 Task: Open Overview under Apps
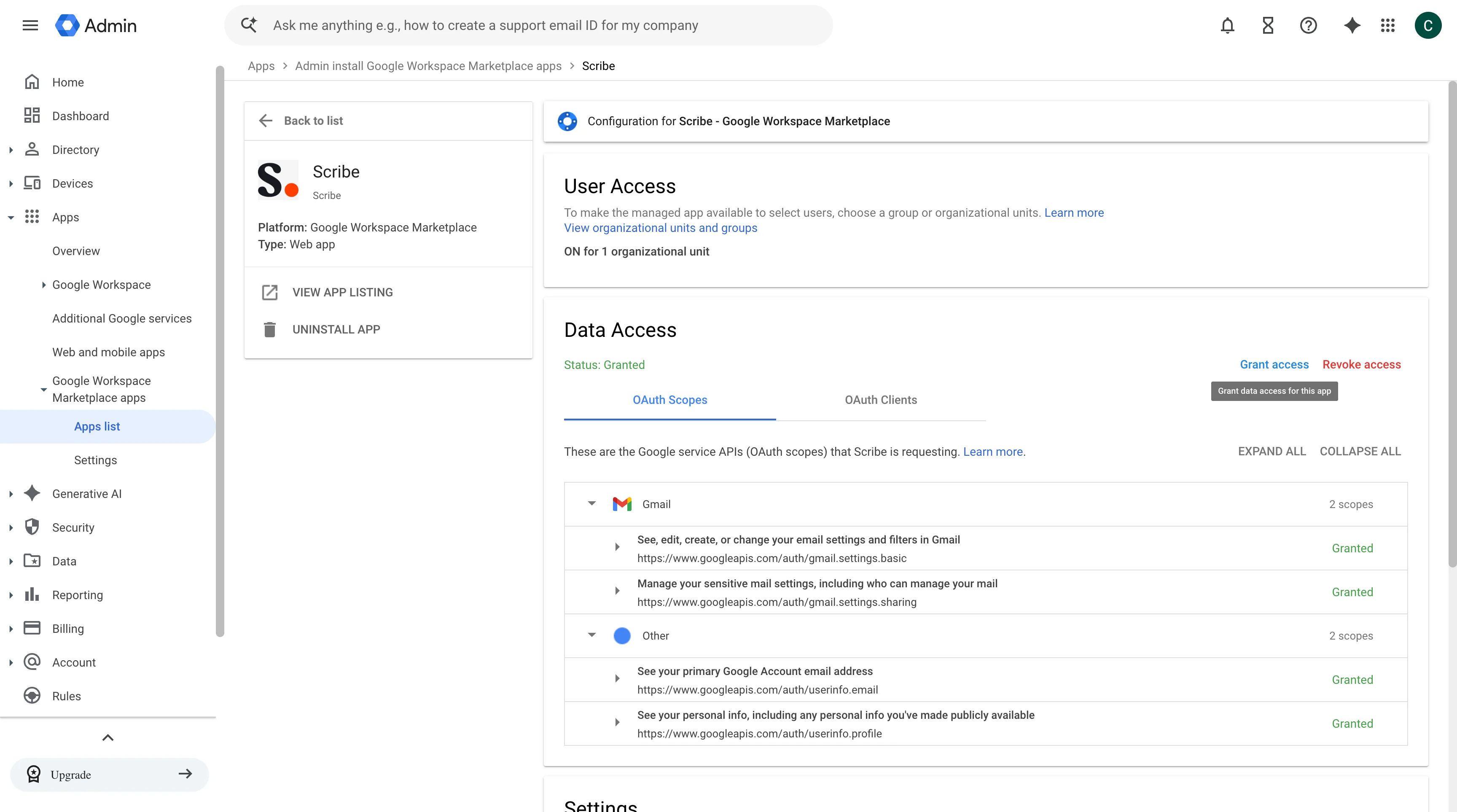click(76, 251)
